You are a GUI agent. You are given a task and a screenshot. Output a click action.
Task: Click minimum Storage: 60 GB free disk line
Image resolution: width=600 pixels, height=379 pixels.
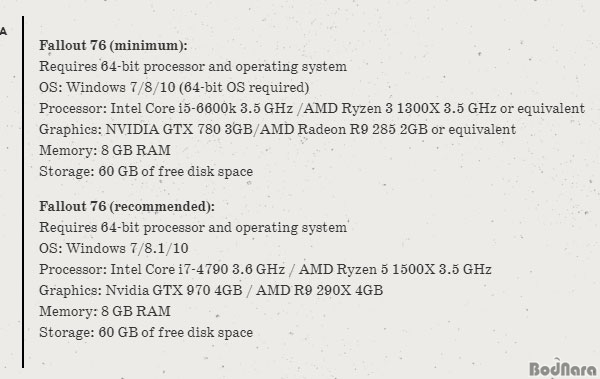pyautogui.click(x=146, y=172)
